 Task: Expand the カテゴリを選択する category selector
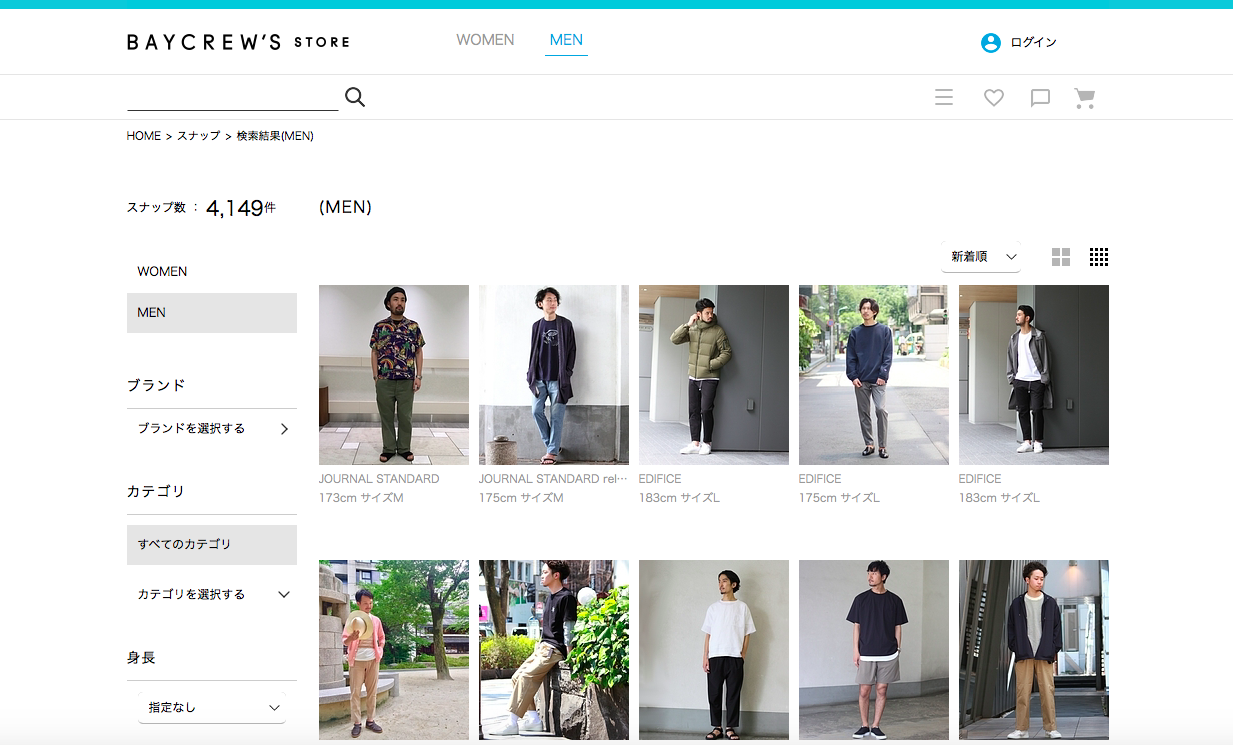pos(212,594)
